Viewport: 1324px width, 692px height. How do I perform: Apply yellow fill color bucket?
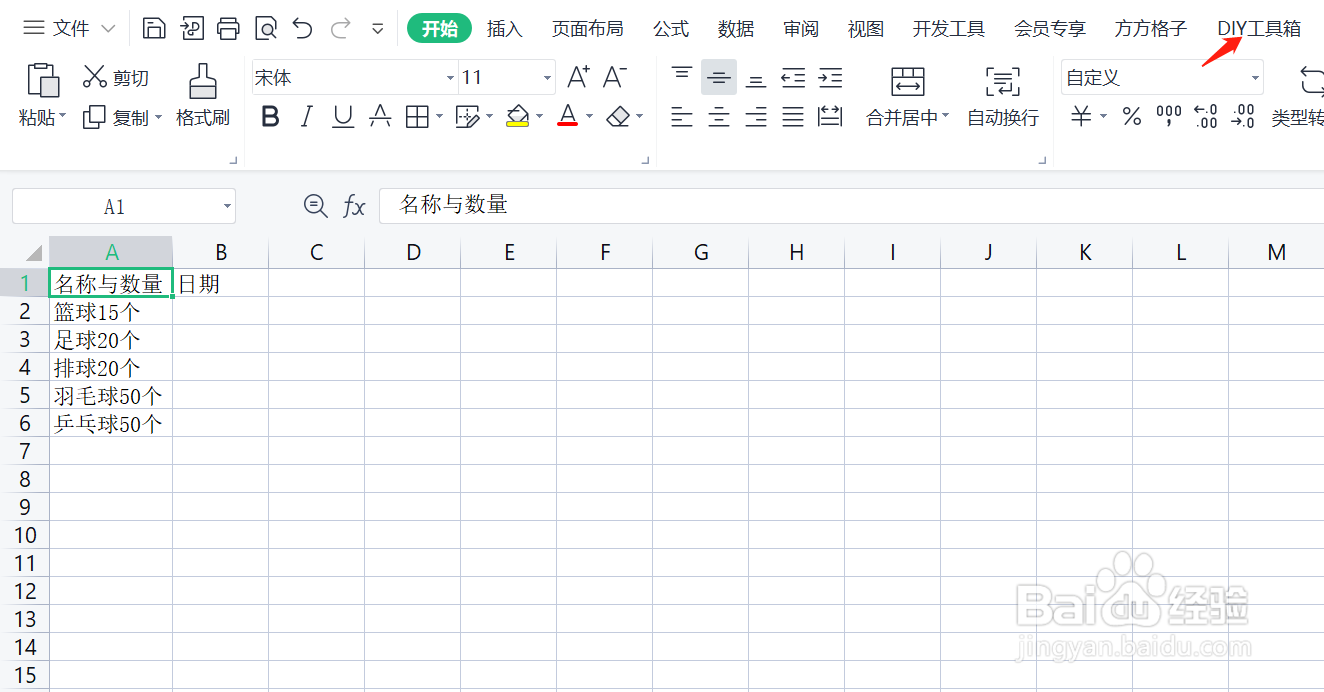[517, 118]
